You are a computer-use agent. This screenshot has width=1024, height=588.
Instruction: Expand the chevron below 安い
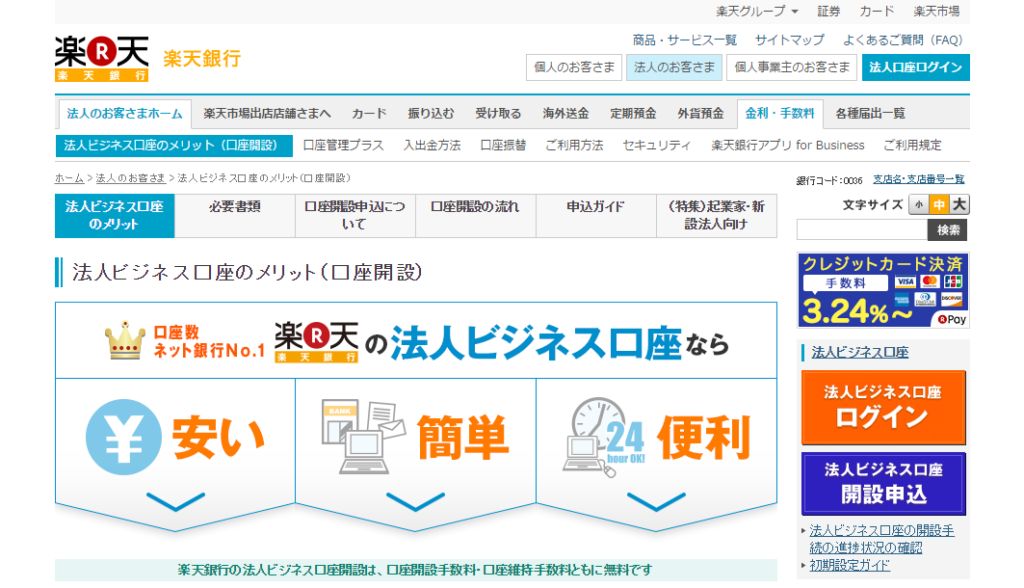tap(175, 499)
